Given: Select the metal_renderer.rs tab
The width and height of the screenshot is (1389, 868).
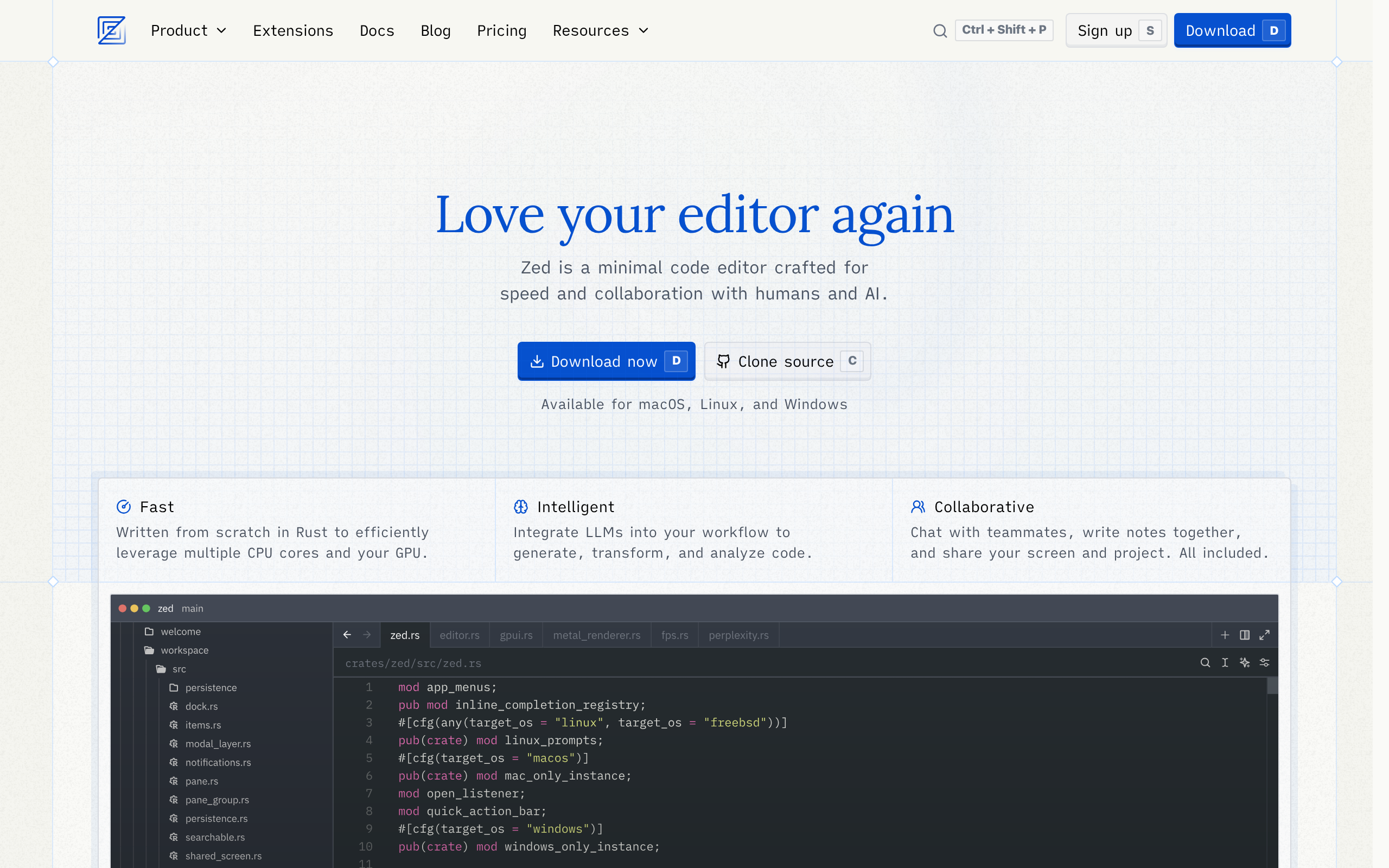Looking at the screenshot, I should [596, 635].
